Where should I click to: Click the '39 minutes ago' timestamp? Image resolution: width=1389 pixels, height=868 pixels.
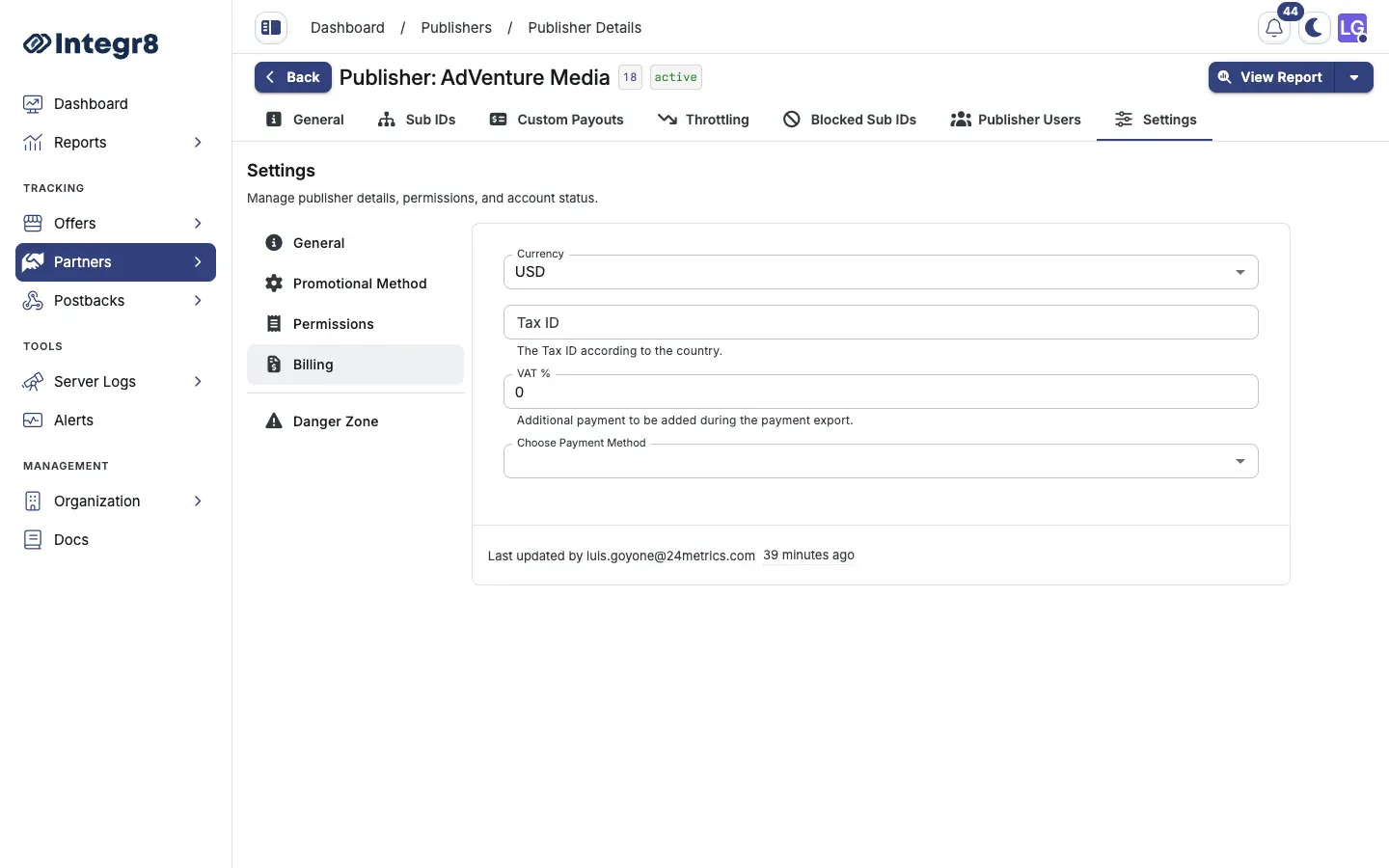click(808, 556)
